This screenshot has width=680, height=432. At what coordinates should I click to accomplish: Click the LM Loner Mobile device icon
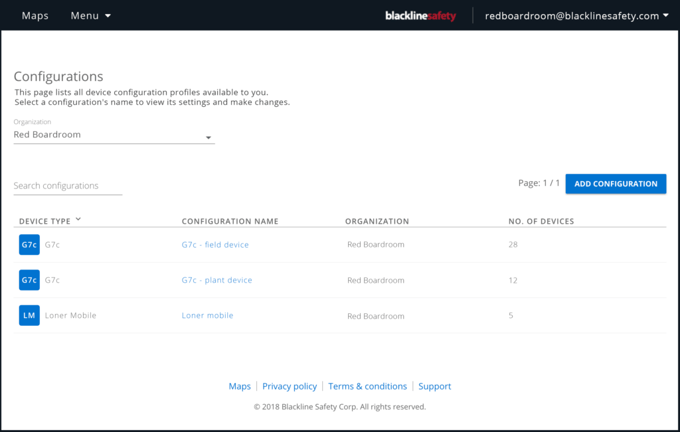[x=29, y=315]
